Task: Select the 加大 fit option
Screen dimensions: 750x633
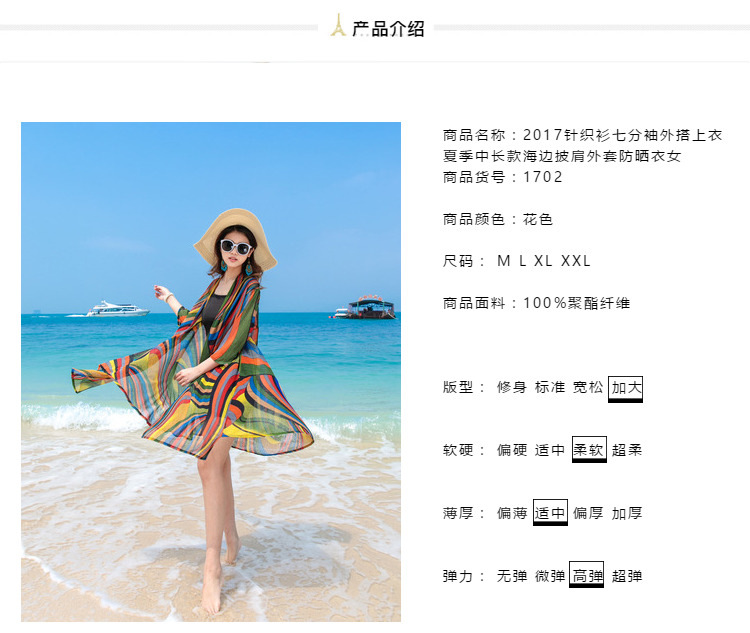Action: (625, 389)
